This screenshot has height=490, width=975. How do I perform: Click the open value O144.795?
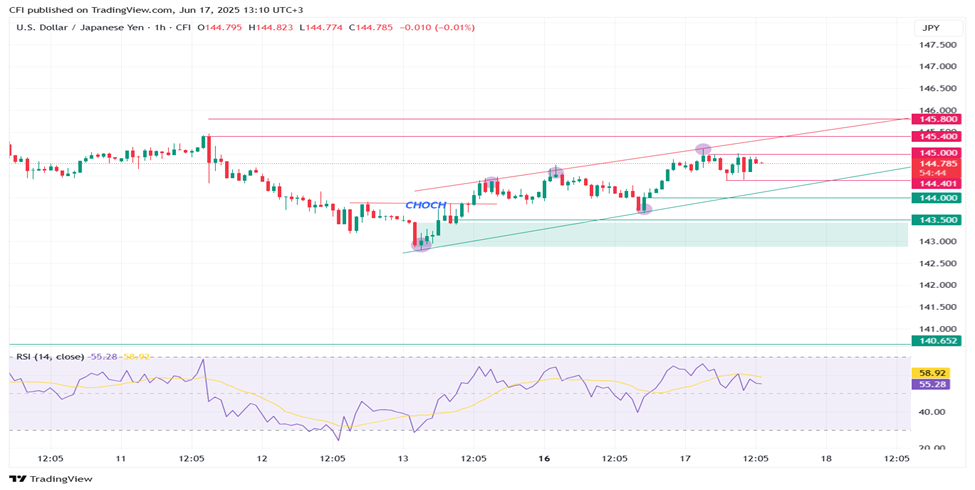(x=219, y=27)
